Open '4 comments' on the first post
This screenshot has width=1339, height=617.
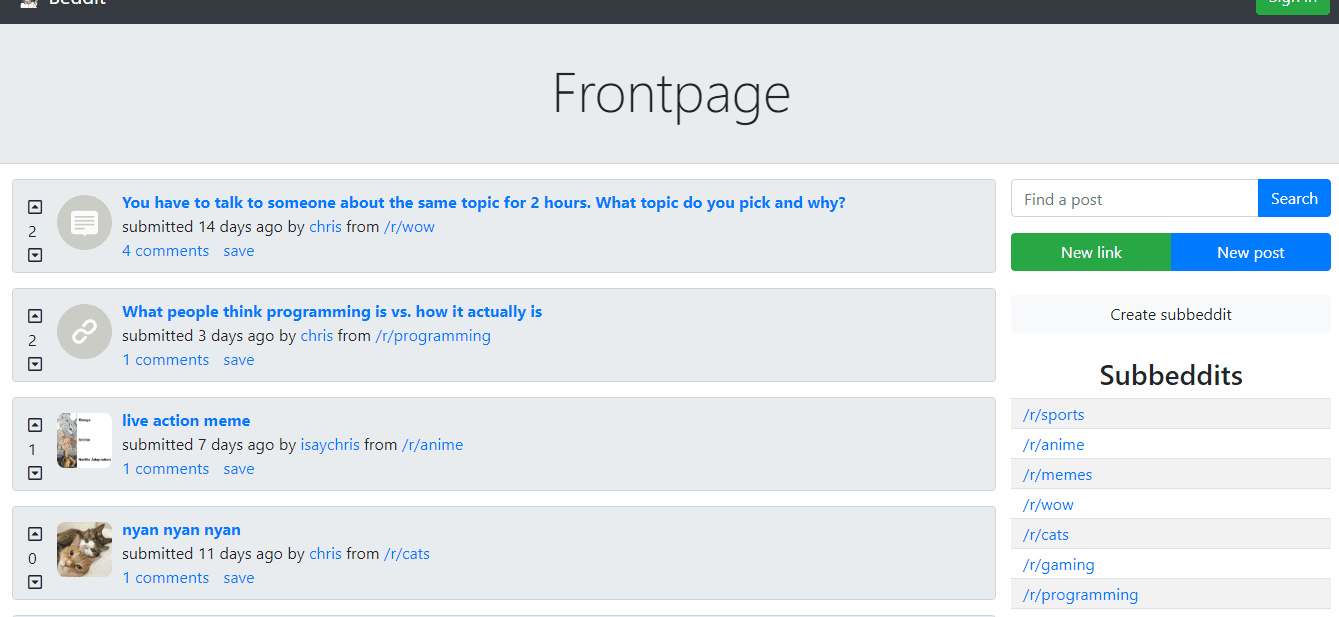pos(165,251)
